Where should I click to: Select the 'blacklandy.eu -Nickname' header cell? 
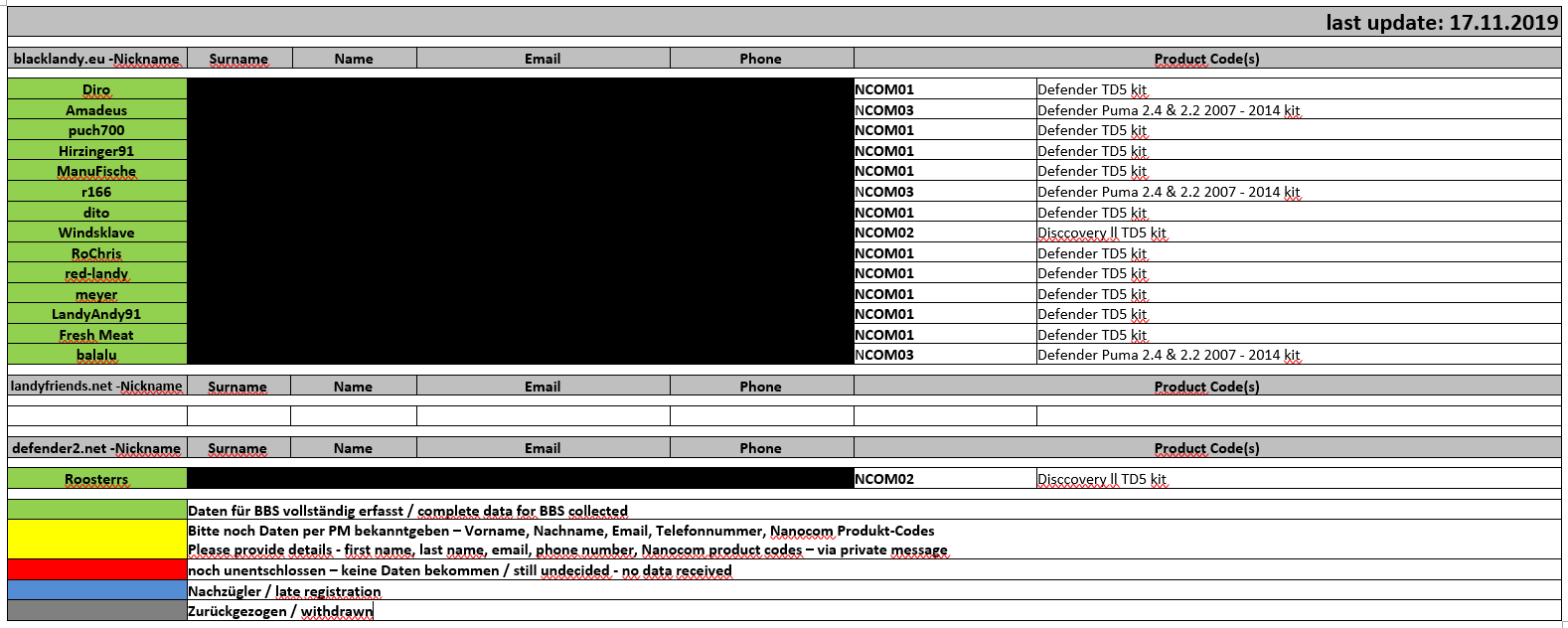point(96,59)
